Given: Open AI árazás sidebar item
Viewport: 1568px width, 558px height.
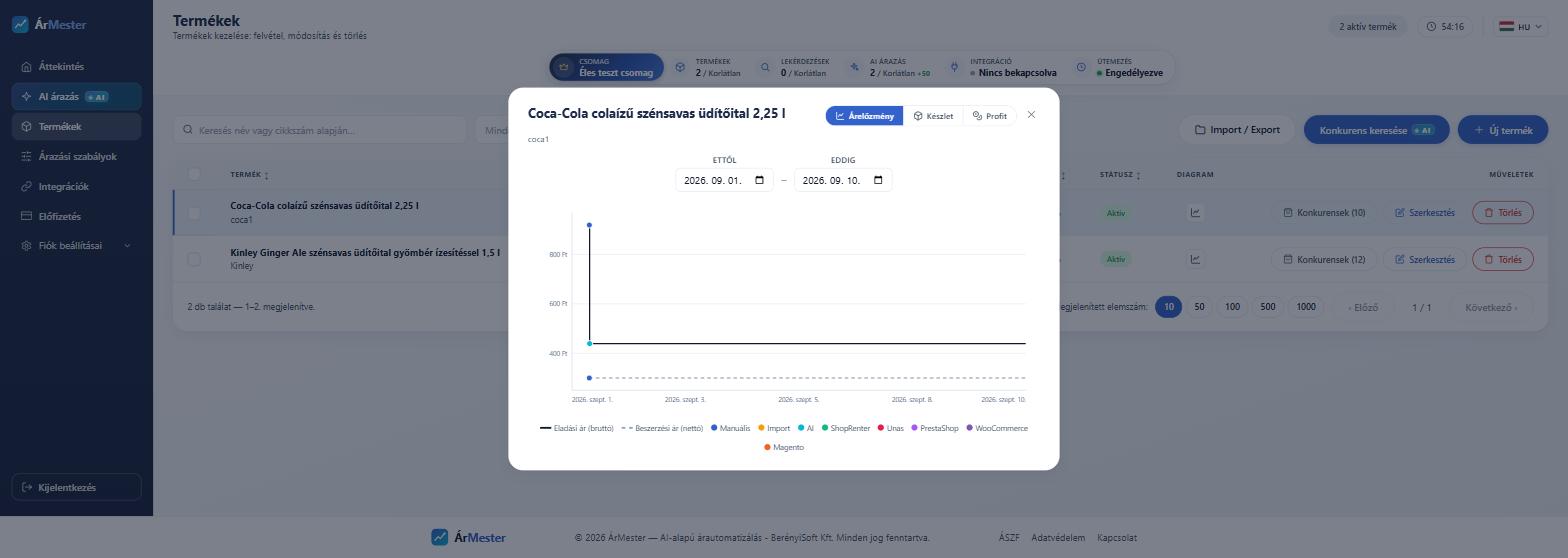Looking at the screenshot, I should pos(77,97).
